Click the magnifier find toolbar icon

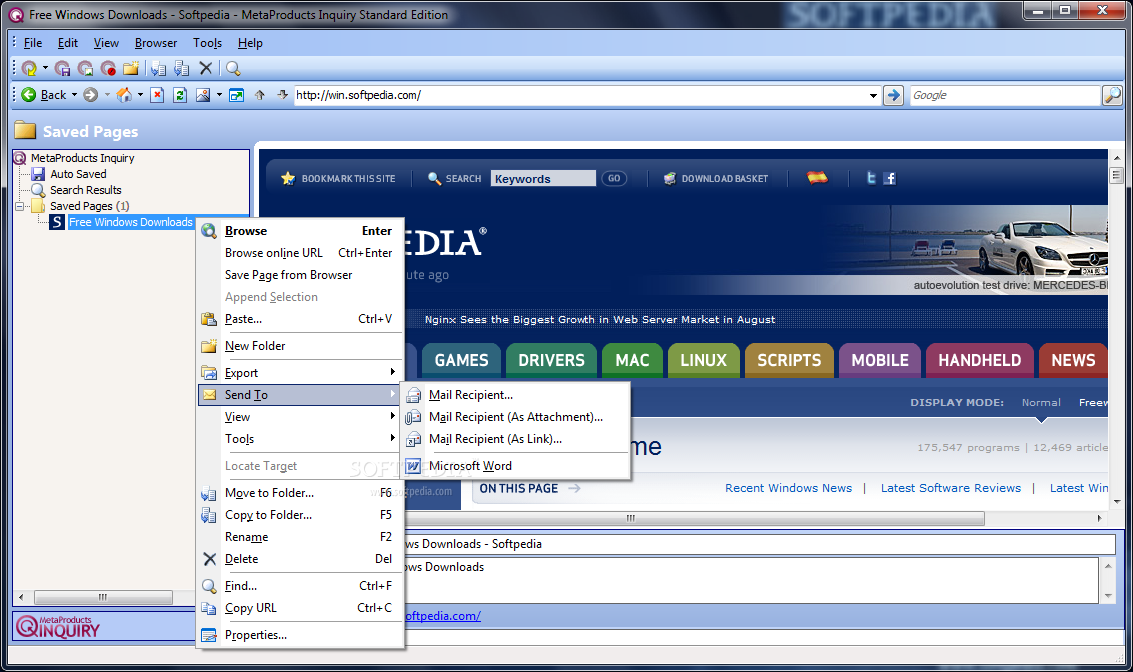[x=233, y=69]
